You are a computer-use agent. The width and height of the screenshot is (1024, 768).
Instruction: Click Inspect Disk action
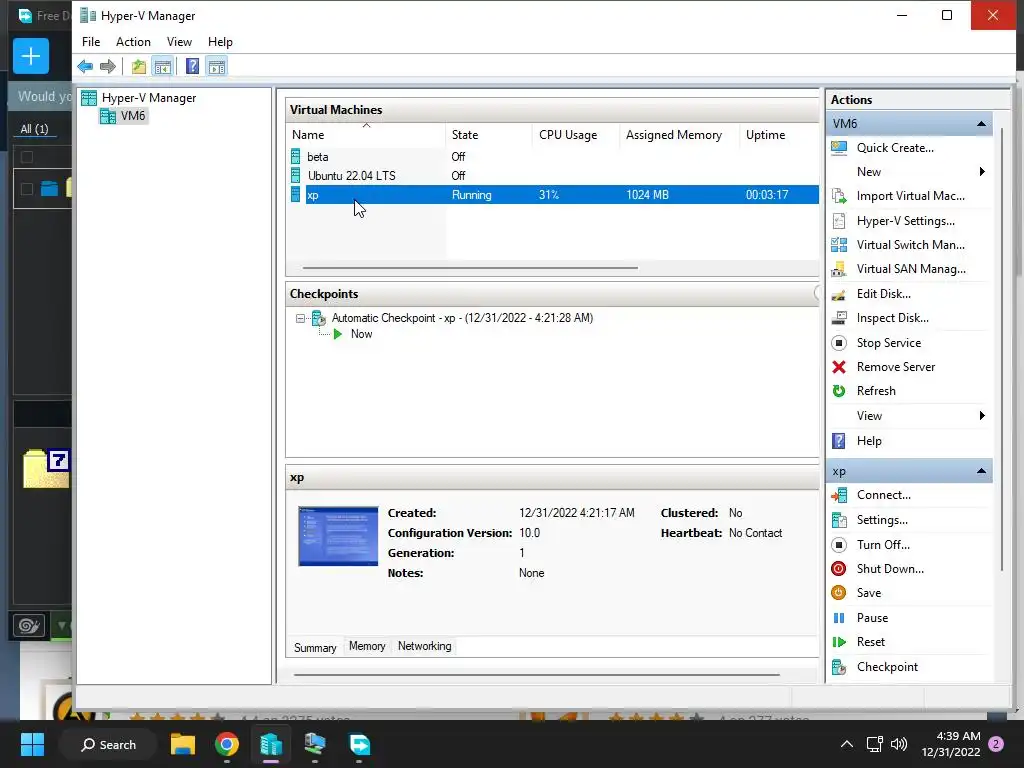coord(892,318)
